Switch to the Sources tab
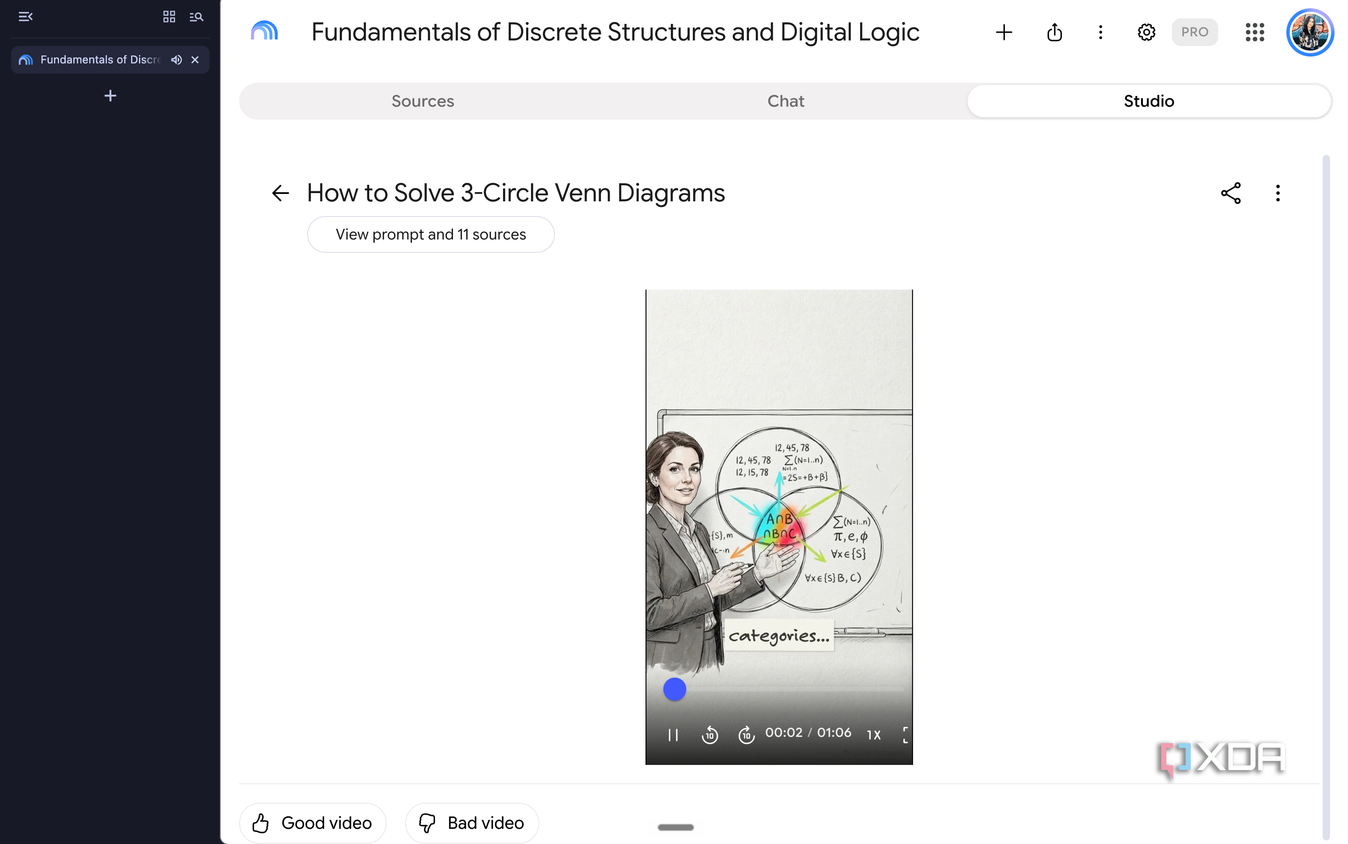 [423, 101]
